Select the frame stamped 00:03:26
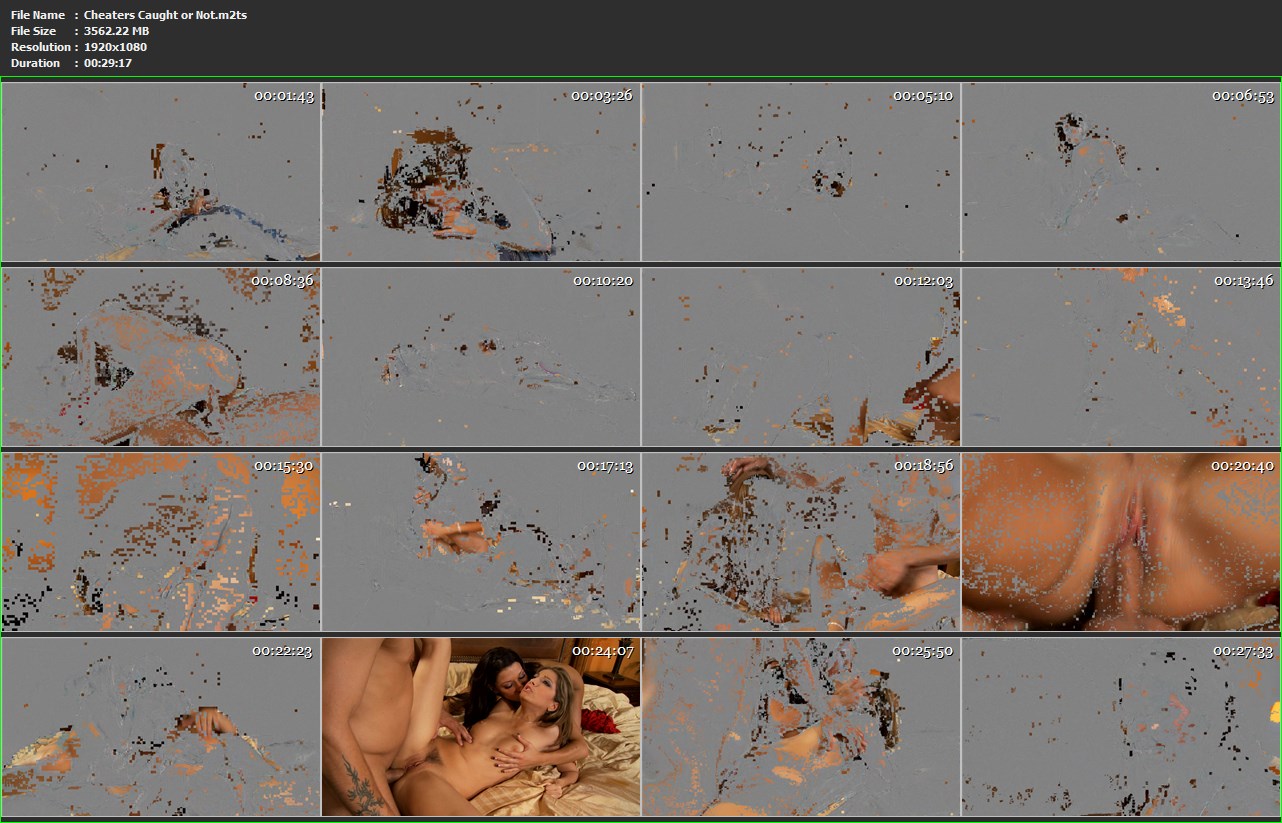The image size is (1282, 823). (x=481, y=172)
